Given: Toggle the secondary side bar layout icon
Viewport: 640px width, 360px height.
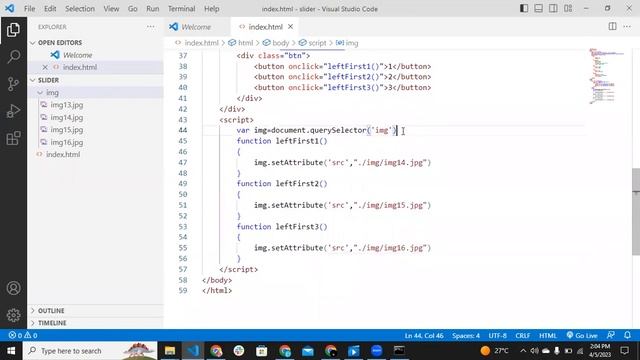Looking at the screenshot, I should click(x=553, y=9).
